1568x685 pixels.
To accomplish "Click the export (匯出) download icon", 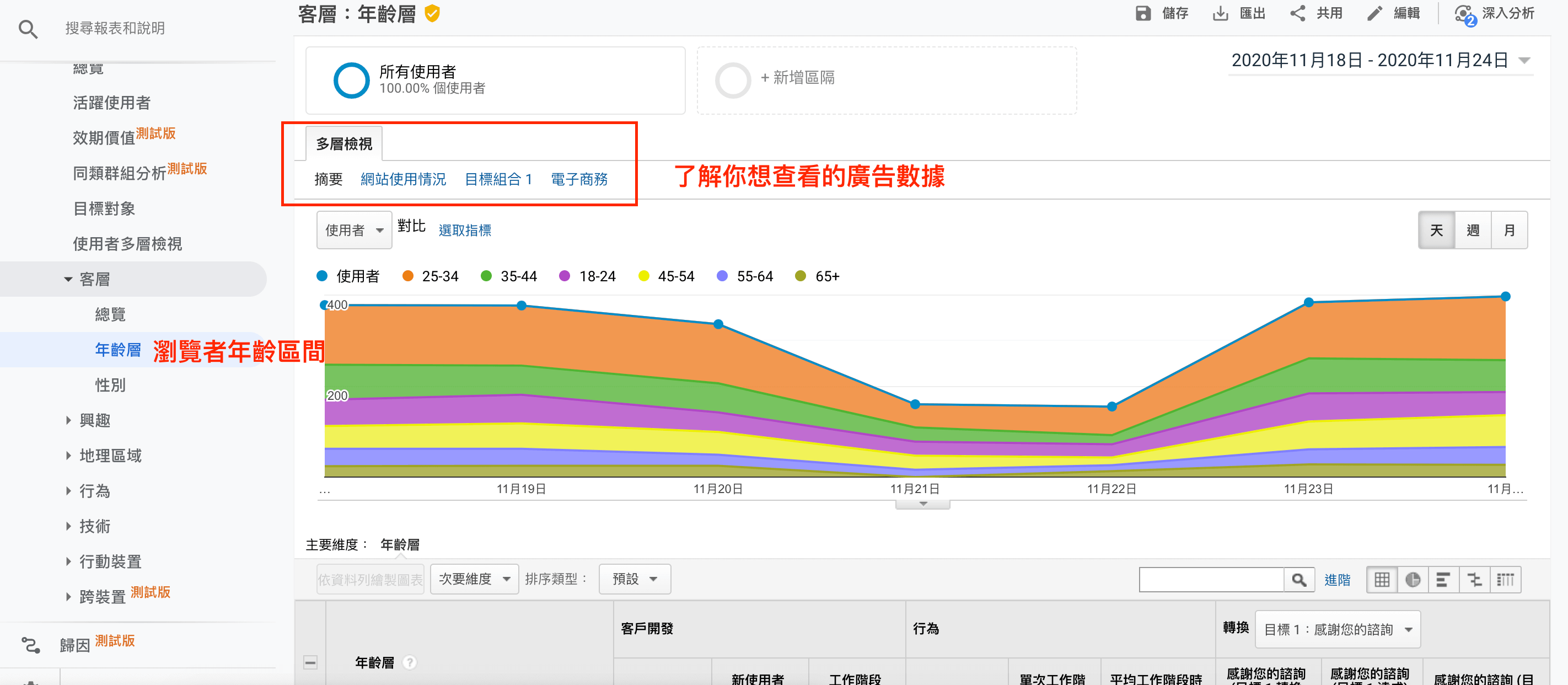I will (x=1221, y=13).
